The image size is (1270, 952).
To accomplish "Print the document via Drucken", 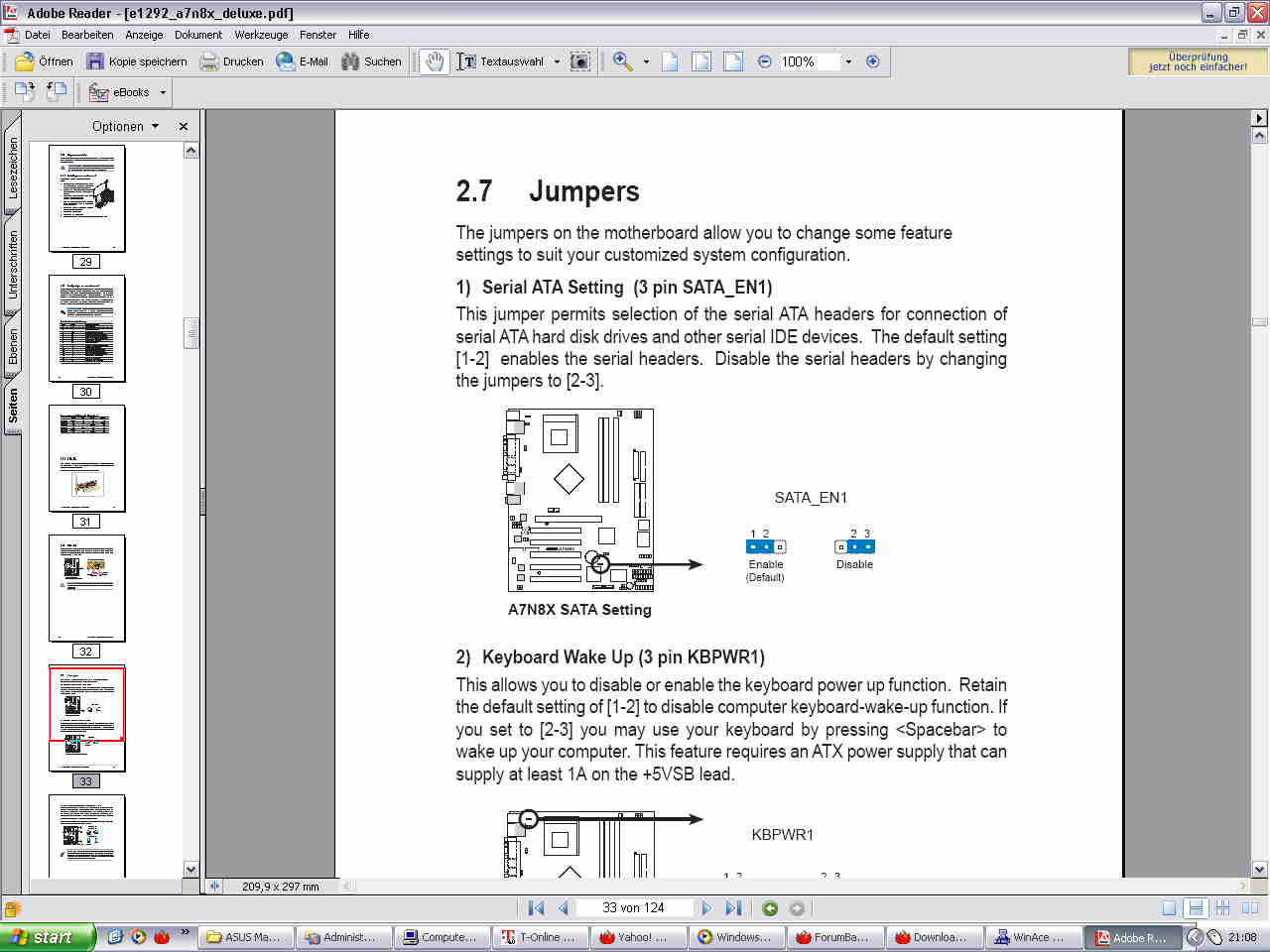I will coord(232,61).
